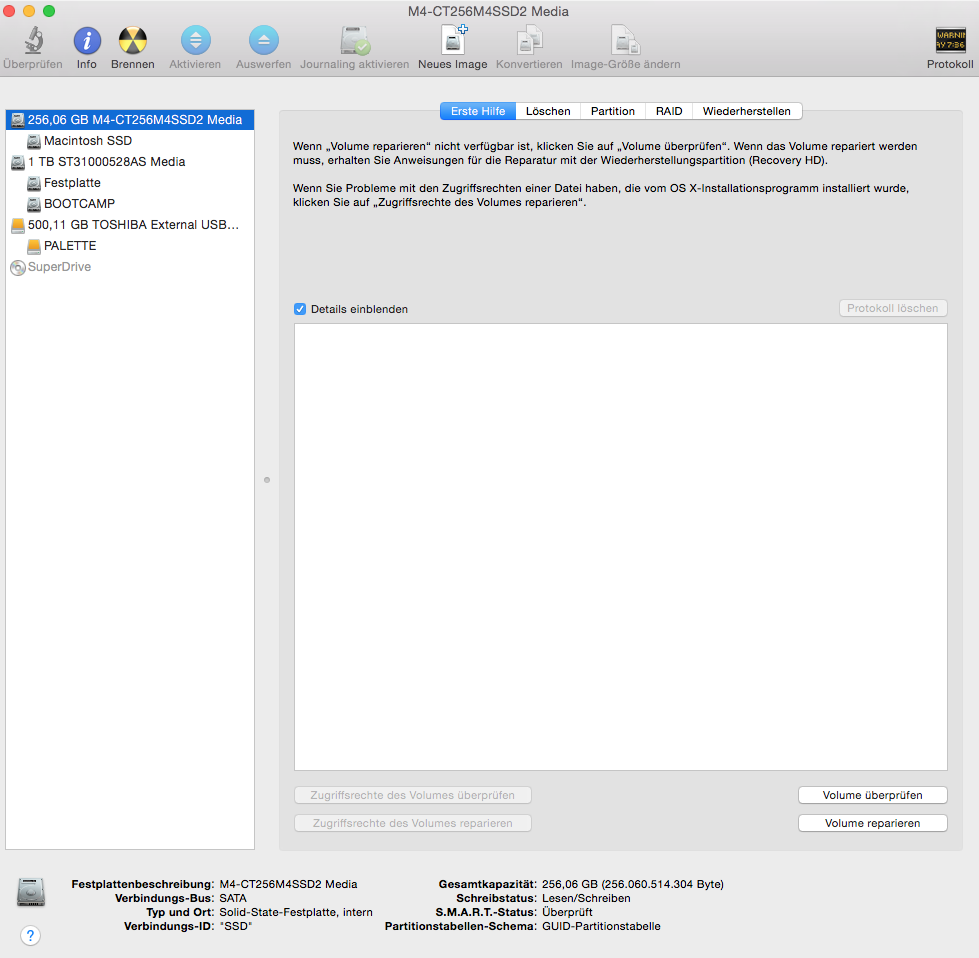The width and height of the screenshot is (979, 958).
Task: Open the Info toolbar icon
Action: pos(87,41)
